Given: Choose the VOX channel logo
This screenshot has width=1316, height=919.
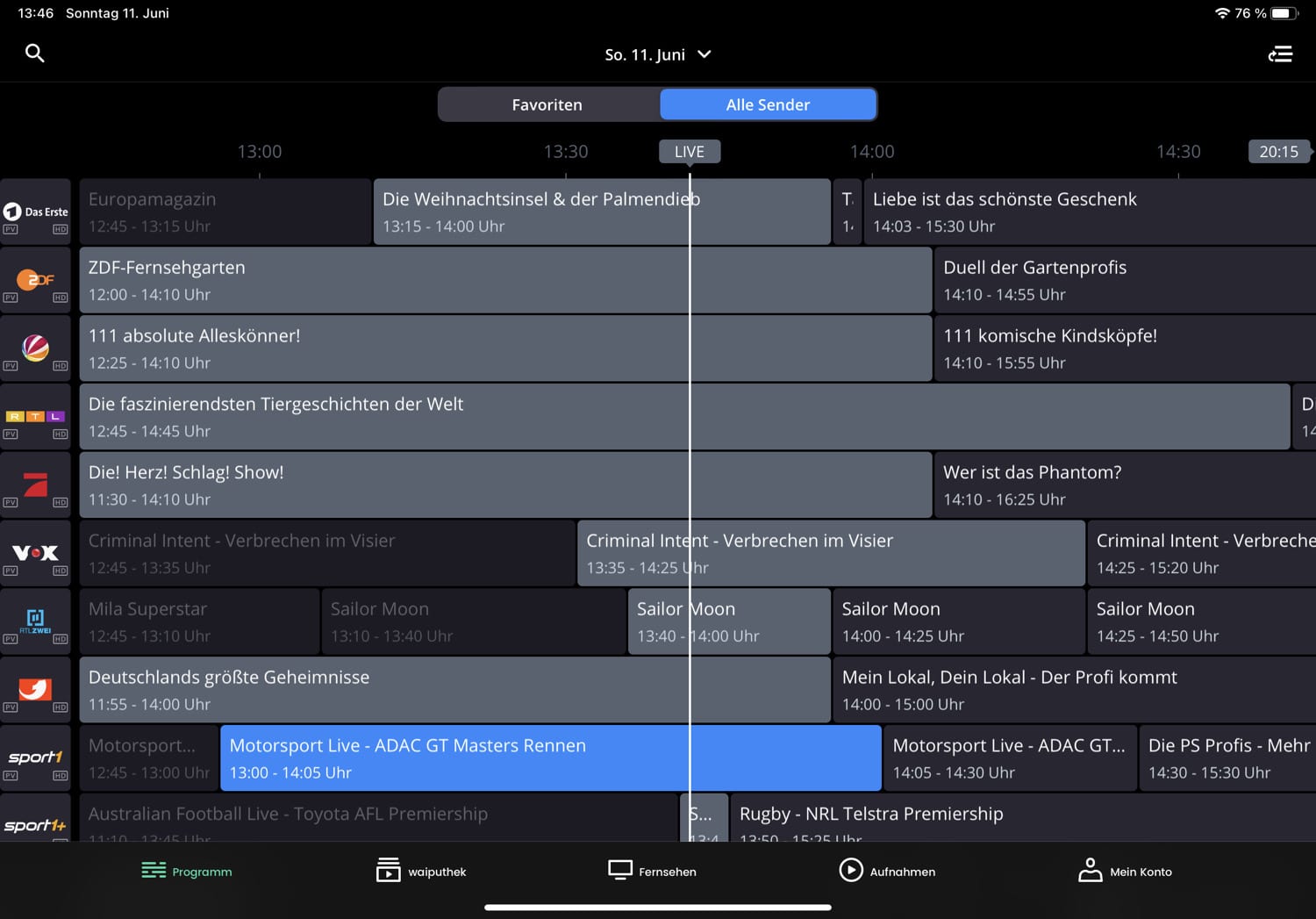Looking at the screenshot, I should click(36, 553).
